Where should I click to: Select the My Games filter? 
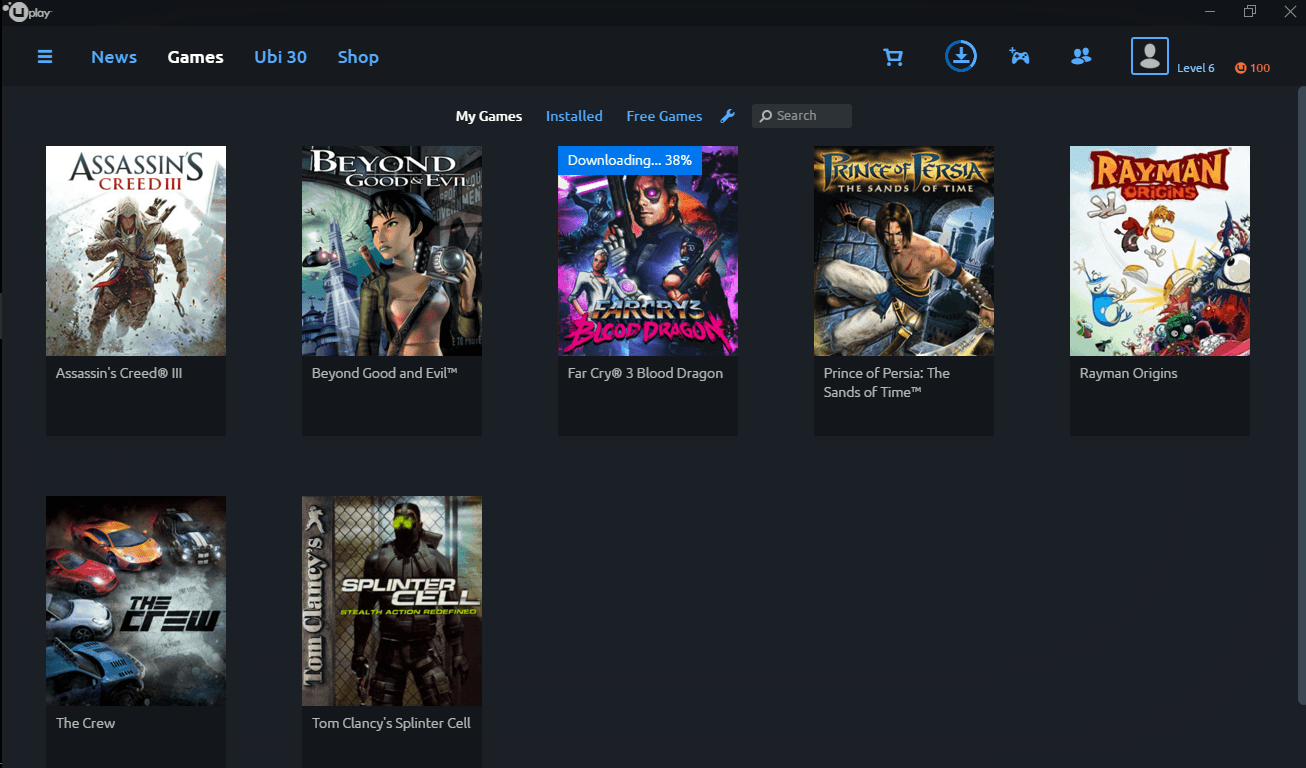(x=488, y=116)
